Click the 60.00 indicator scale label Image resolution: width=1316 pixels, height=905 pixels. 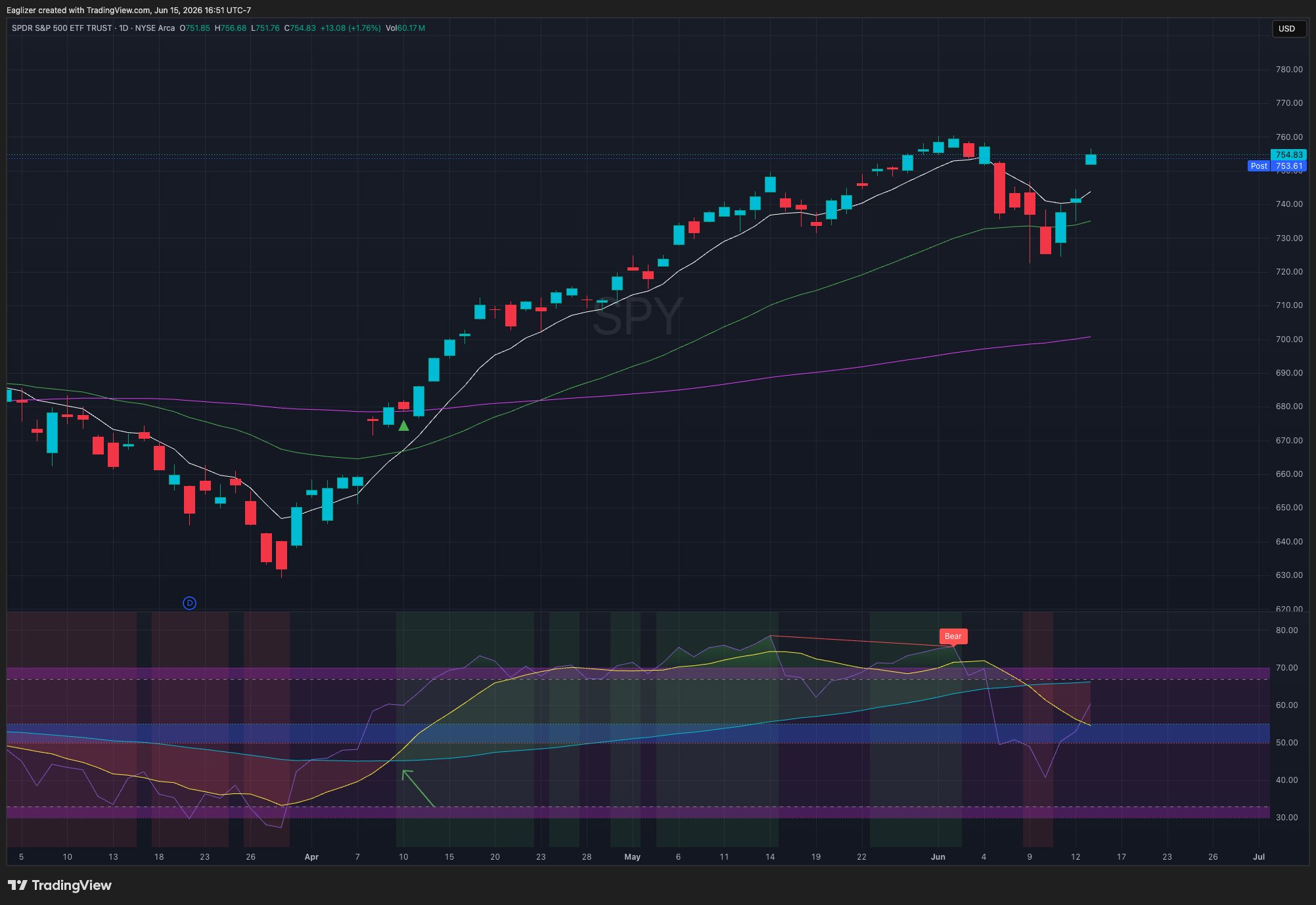[1287, 705]
